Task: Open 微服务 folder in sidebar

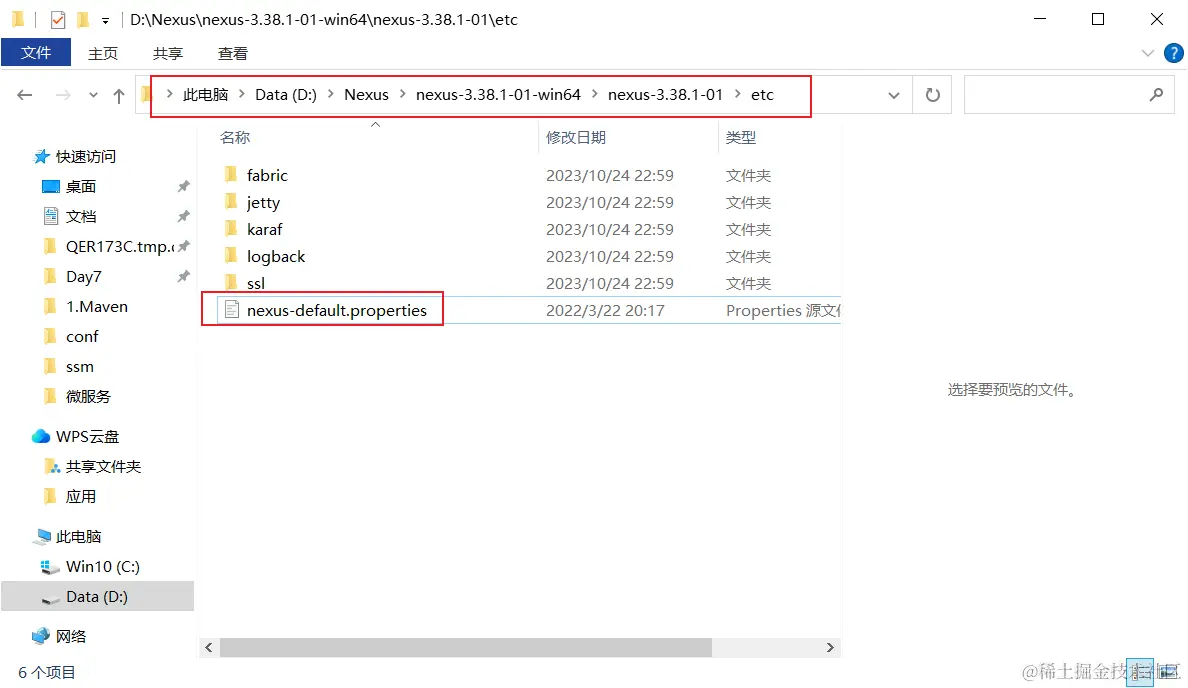Action: (88, 396)
